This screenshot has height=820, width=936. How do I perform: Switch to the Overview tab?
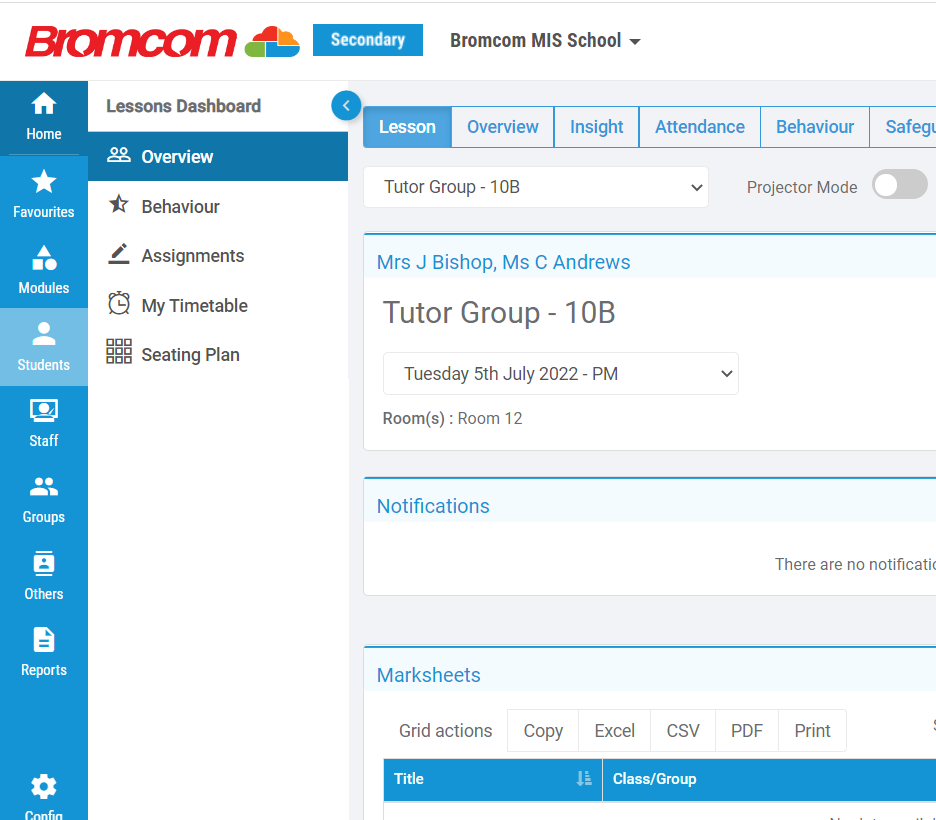(503, 127)
